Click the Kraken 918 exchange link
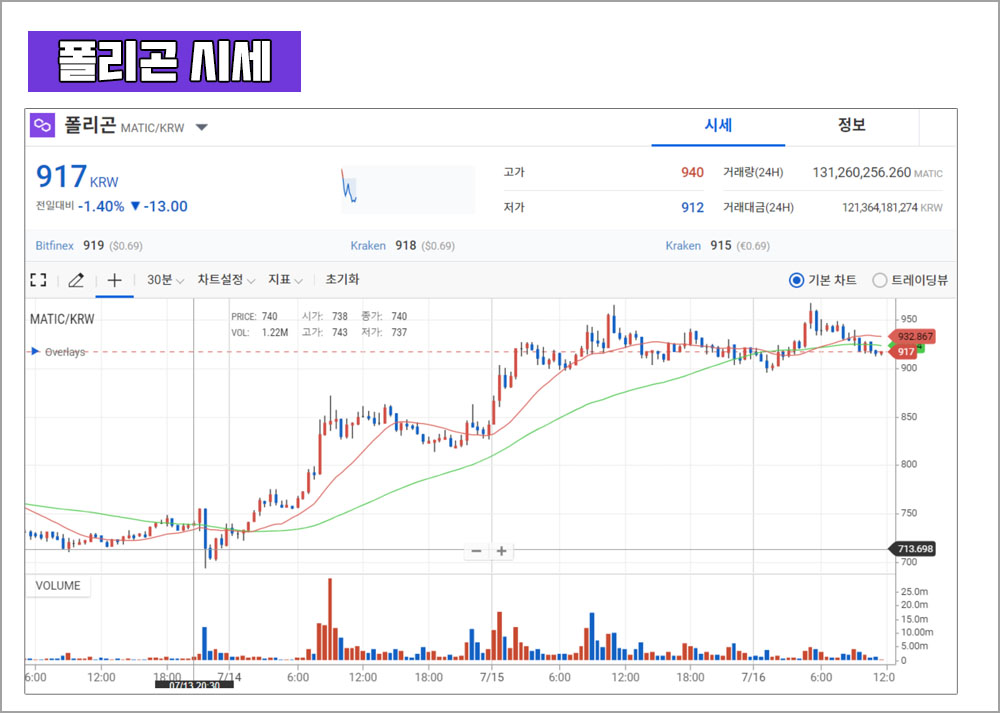The height and width of the screenshot is (713, 1000). 368,246
